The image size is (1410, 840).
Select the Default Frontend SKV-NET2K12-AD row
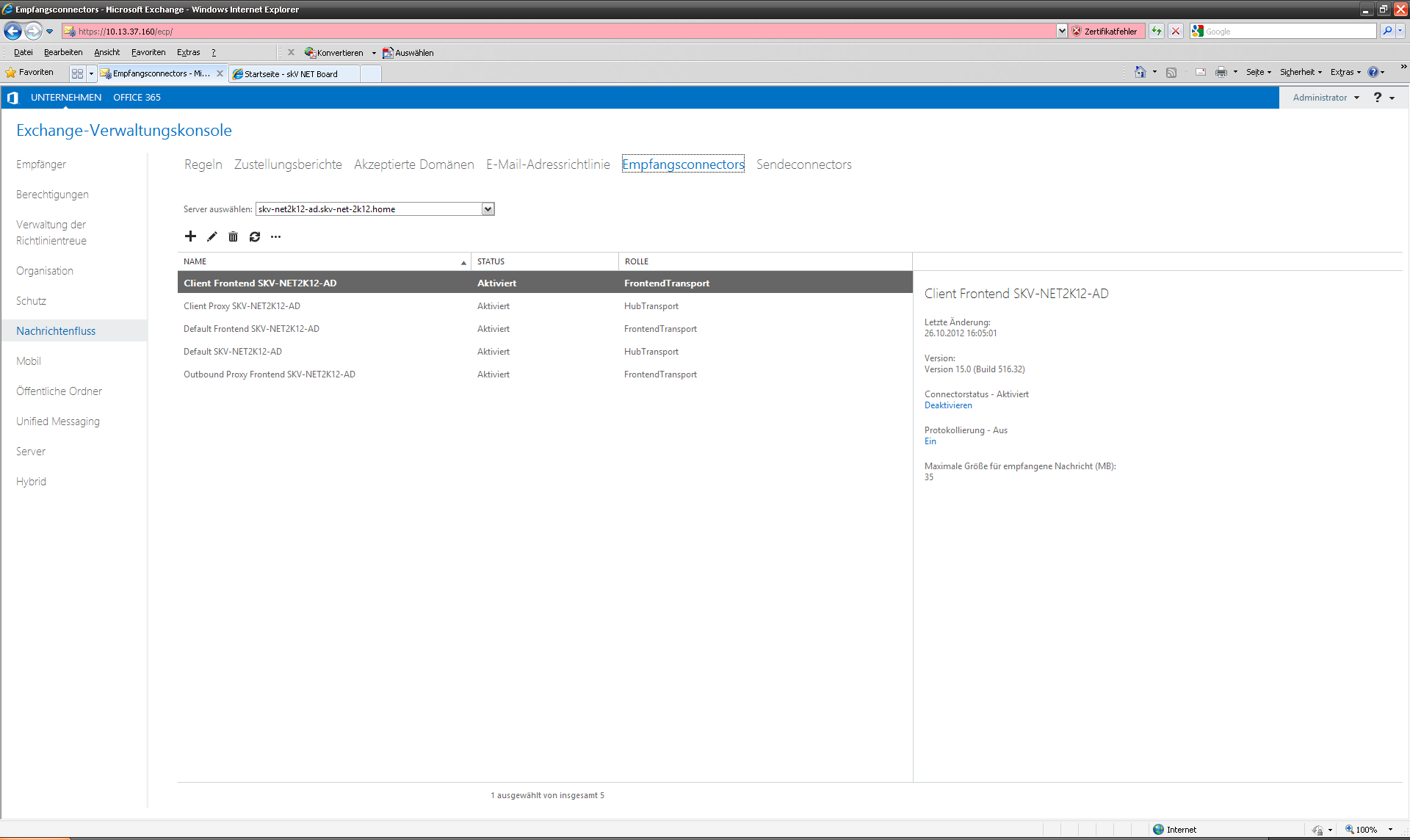tap(251, 329)
